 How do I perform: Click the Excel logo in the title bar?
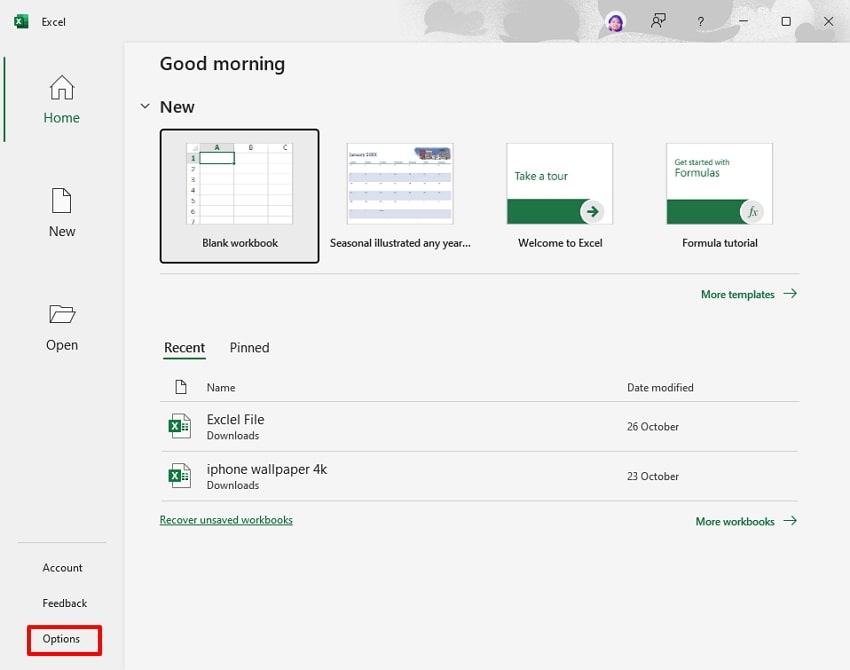pyautogui.click(x=20, y=20)
